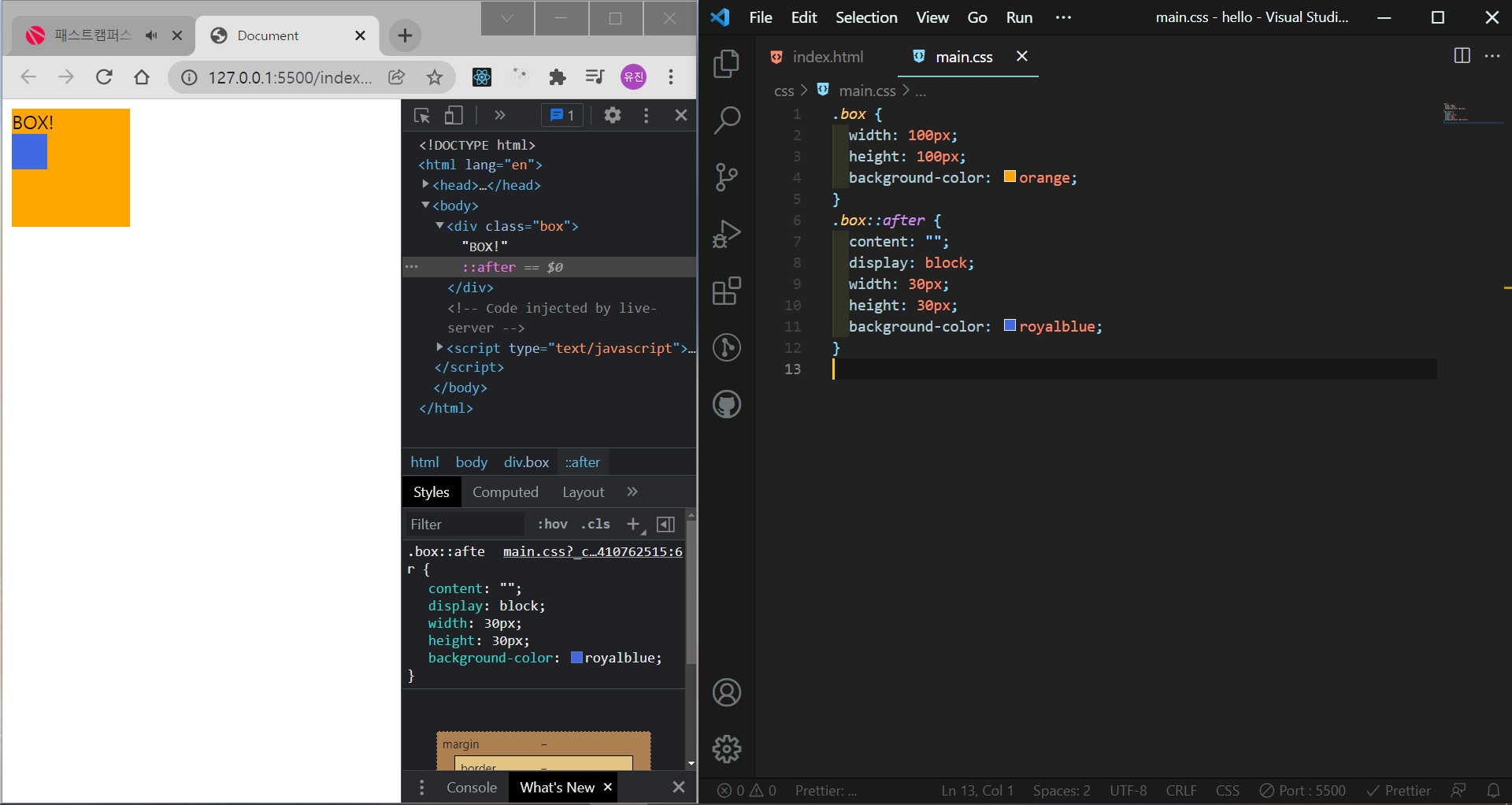Bookmark this page with star
The image size is (1512, 805).
coord(435,76)
